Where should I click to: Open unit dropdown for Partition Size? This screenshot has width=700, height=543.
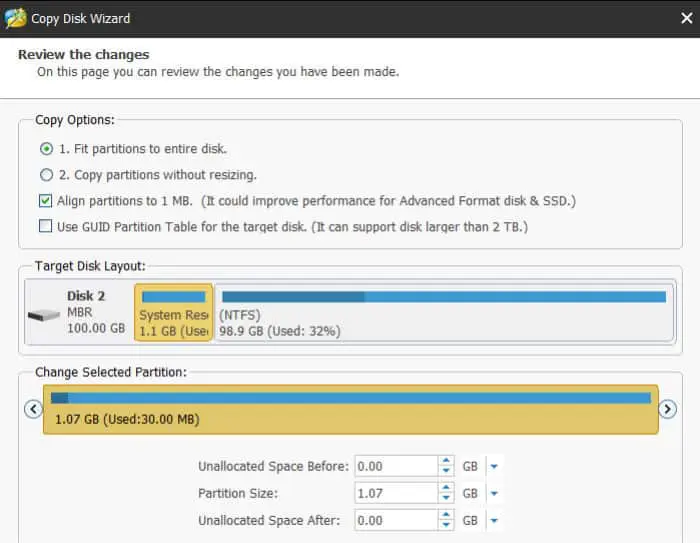point(495,493)
